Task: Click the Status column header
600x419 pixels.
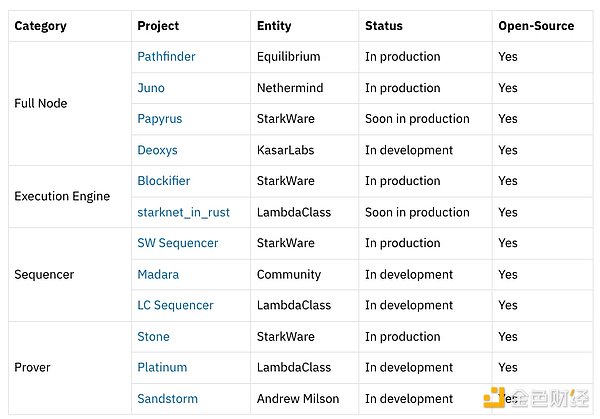Action: pyautogui.click(x=384, y=26)
